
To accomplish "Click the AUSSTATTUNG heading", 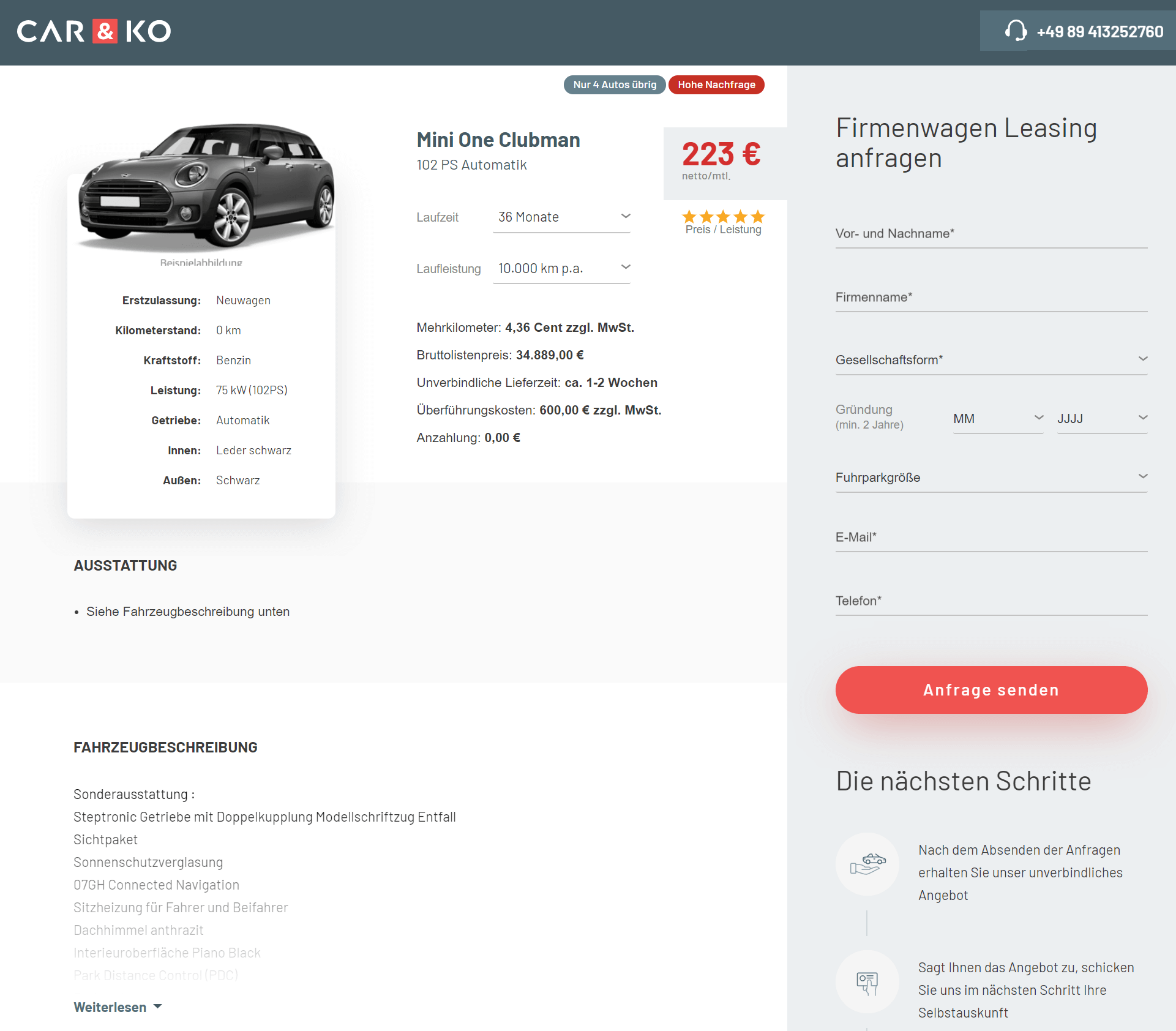I will [125, 566].
